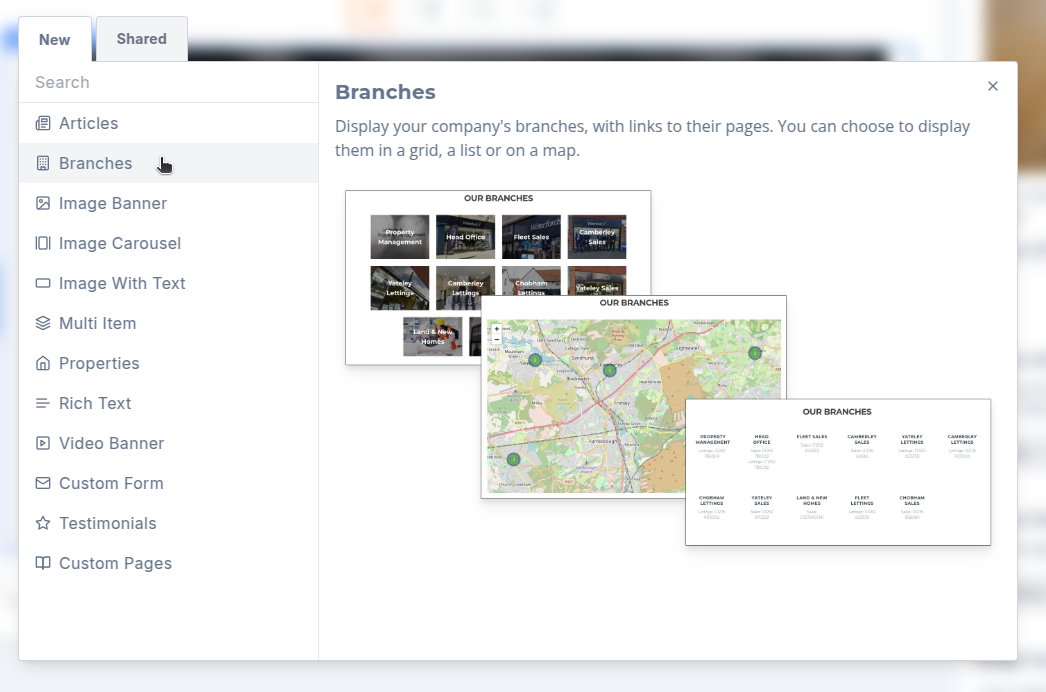
Task: Select the Branches component label
Action: pyautogui.click(x=95, y=163)
